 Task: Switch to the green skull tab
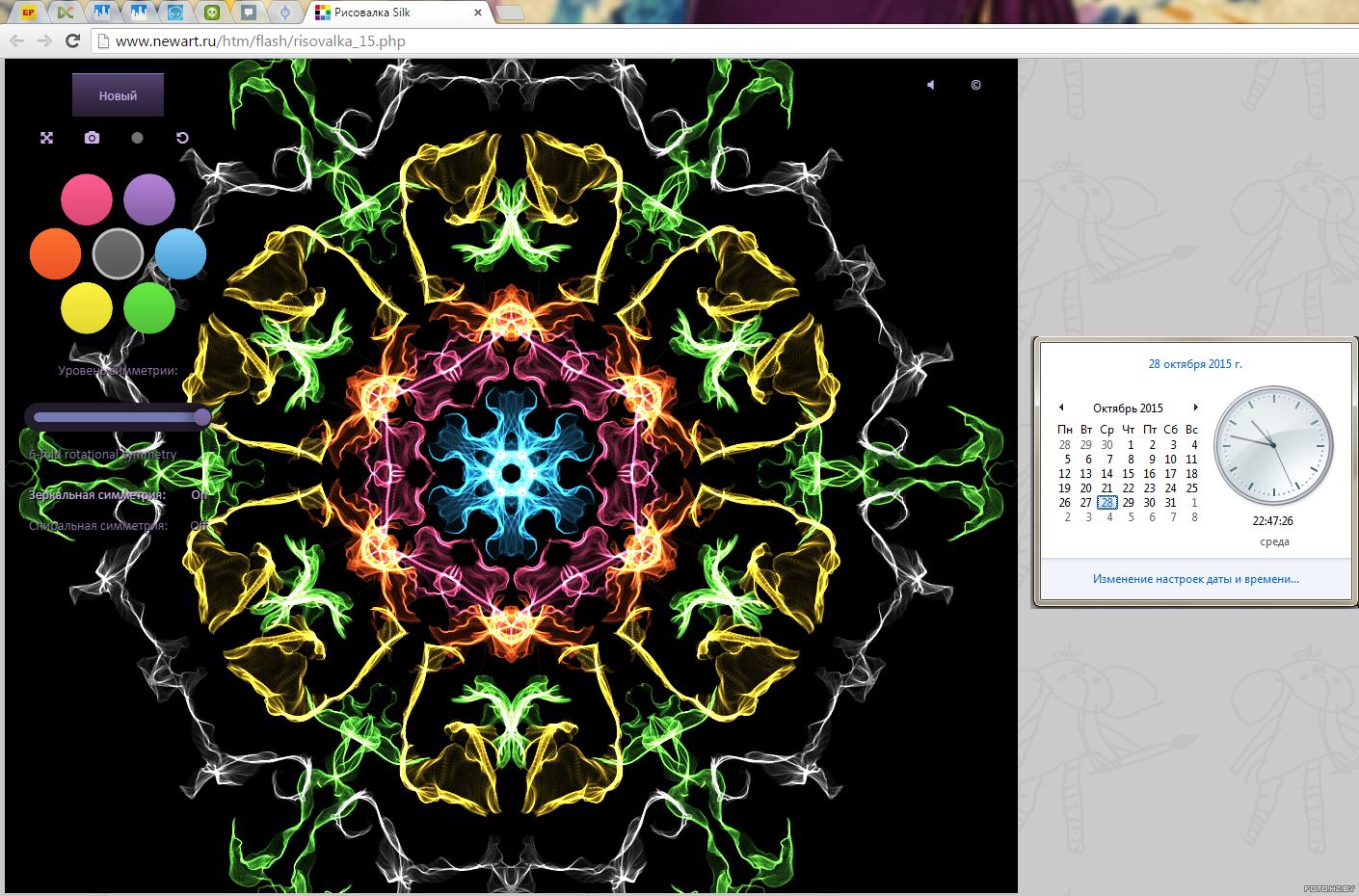pos(211,13)
